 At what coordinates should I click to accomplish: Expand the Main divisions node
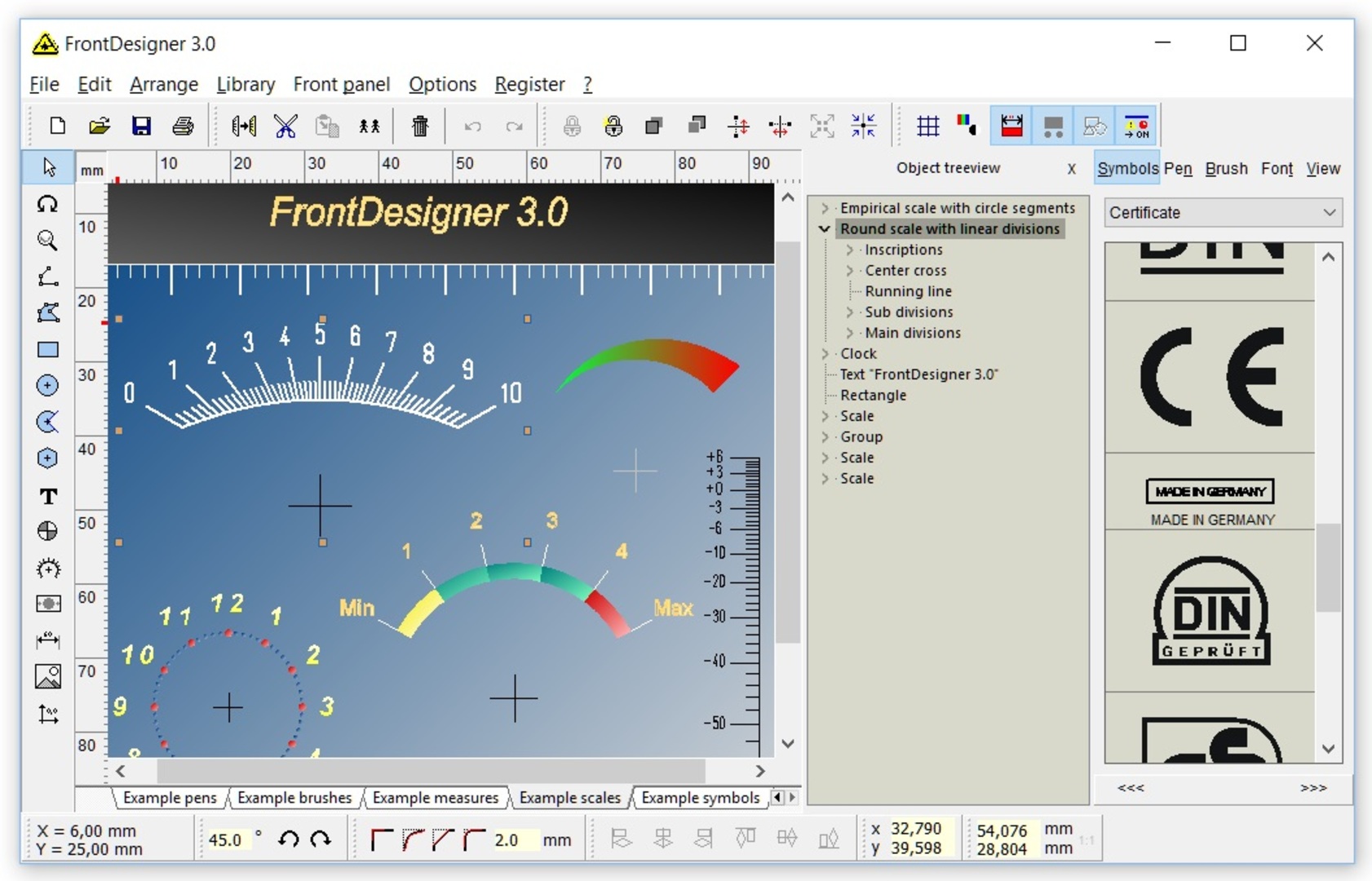[x=849, y=333]
